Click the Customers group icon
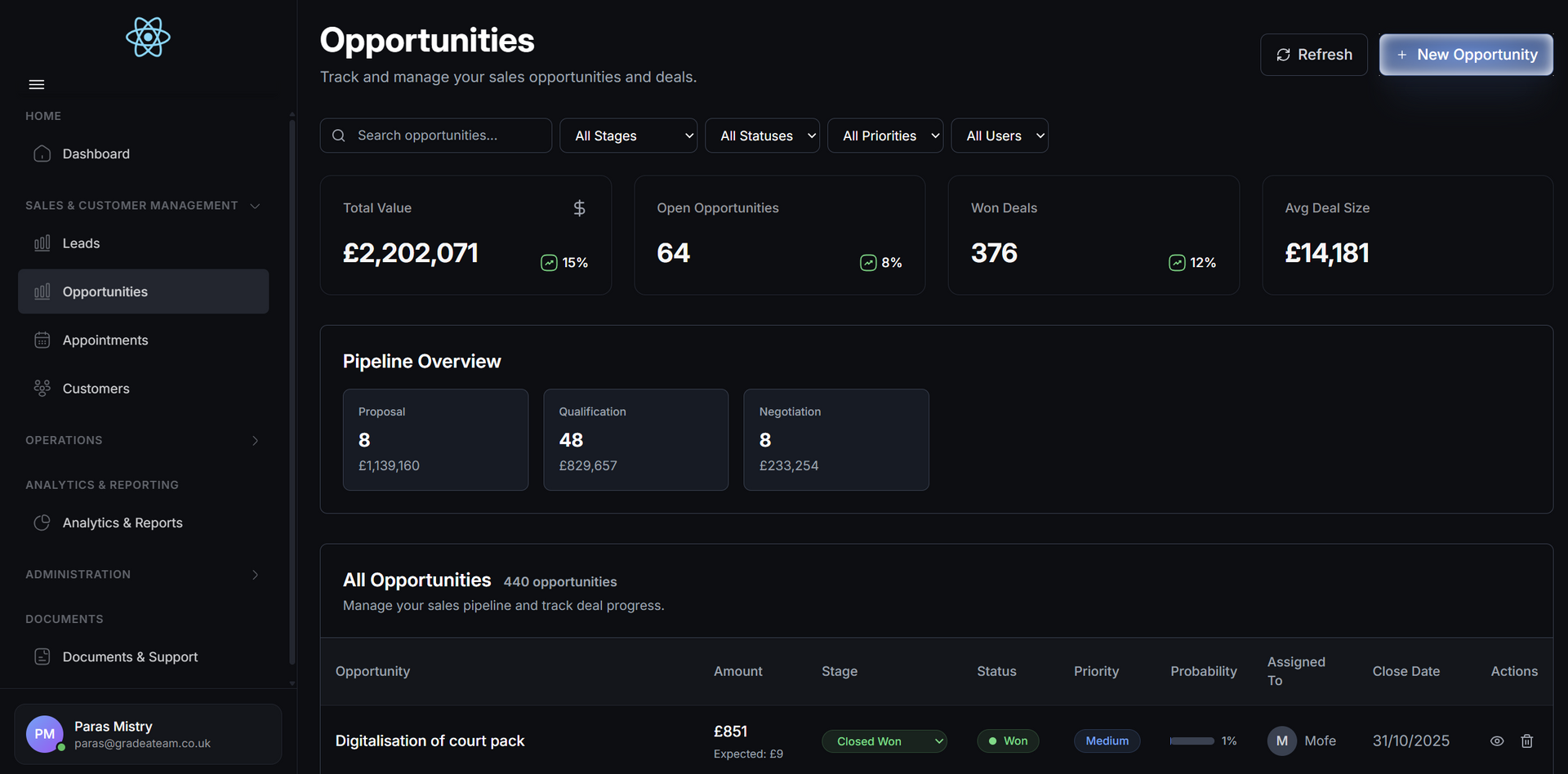The width and height of the screenshot is (1568, 774). coord(42,388)
